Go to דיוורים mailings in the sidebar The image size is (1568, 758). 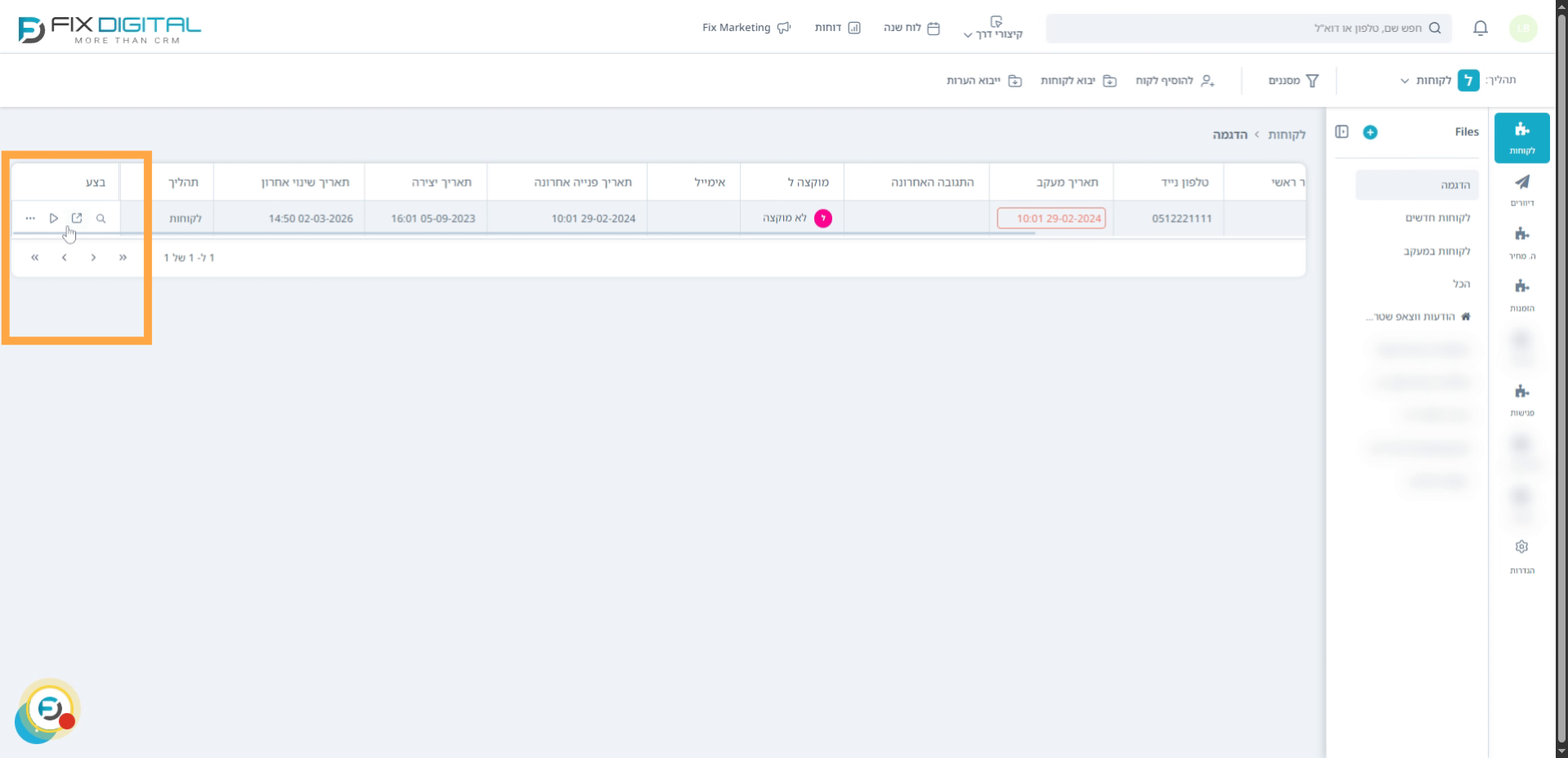[x=1521, y=189]
